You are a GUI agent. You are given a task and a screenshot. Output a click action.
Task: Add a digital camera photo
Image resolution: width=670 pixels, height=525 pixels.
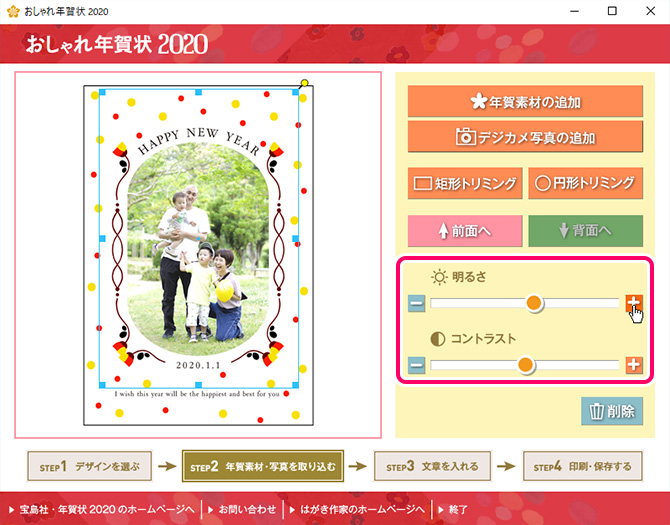point(525,137)
